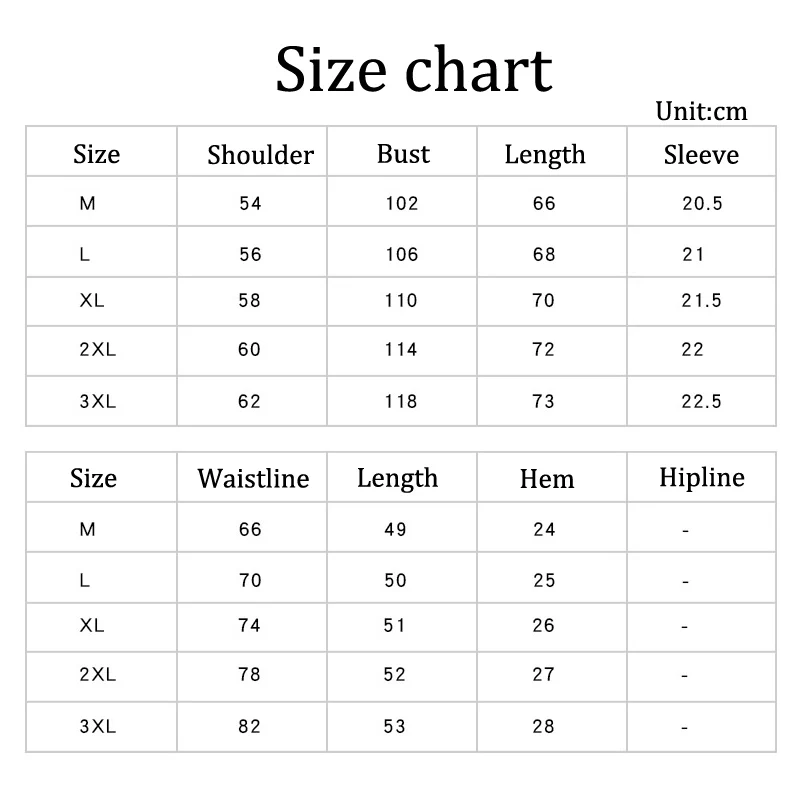Screen dimensions: 800x800
Task: Click the length value 73 cell
Action: tap(544, 402)
